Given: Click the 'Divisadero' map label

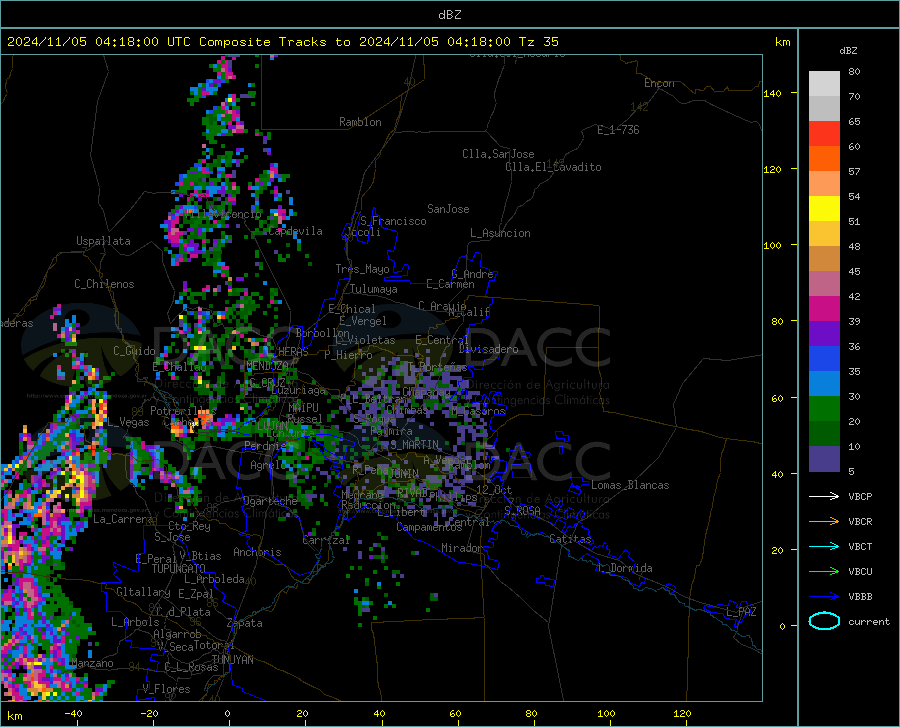Looking at the screenshot, I should click(x=488, y=349).
